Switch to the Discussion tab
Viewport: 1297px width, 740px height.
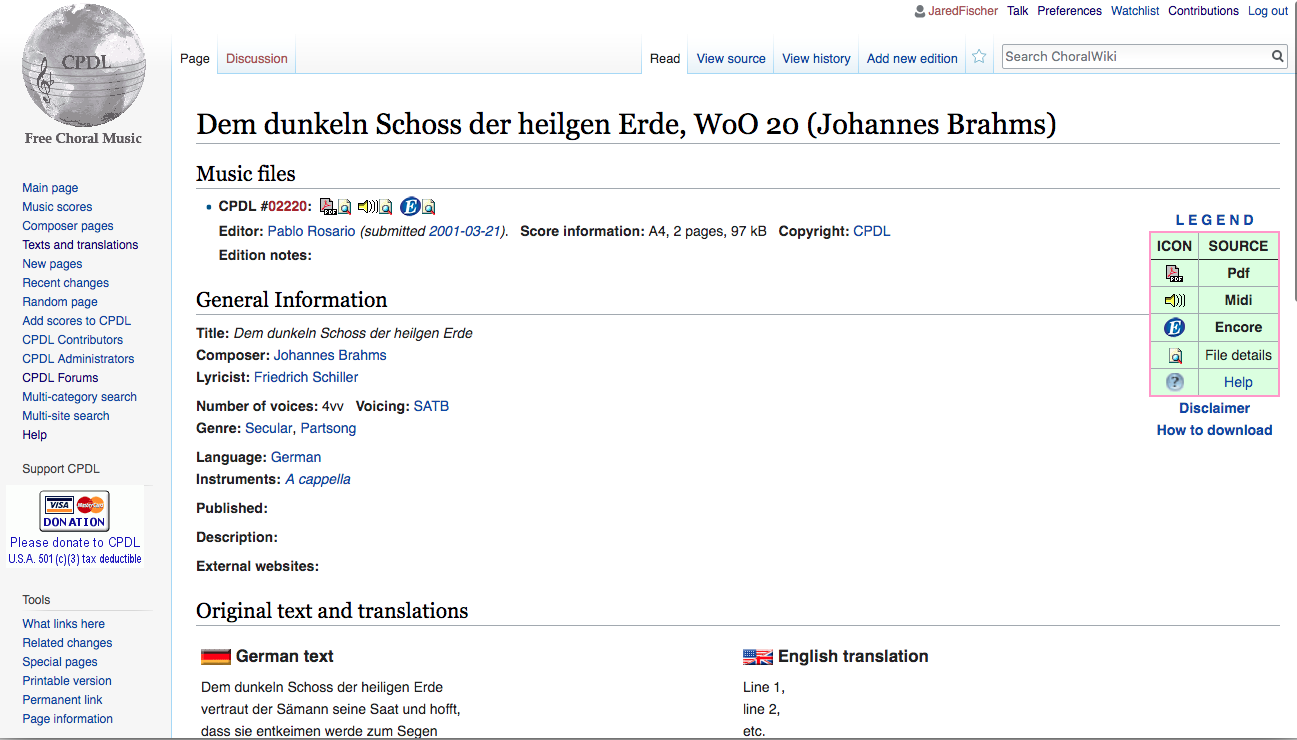pyautogui.click(x=257, y=59)
